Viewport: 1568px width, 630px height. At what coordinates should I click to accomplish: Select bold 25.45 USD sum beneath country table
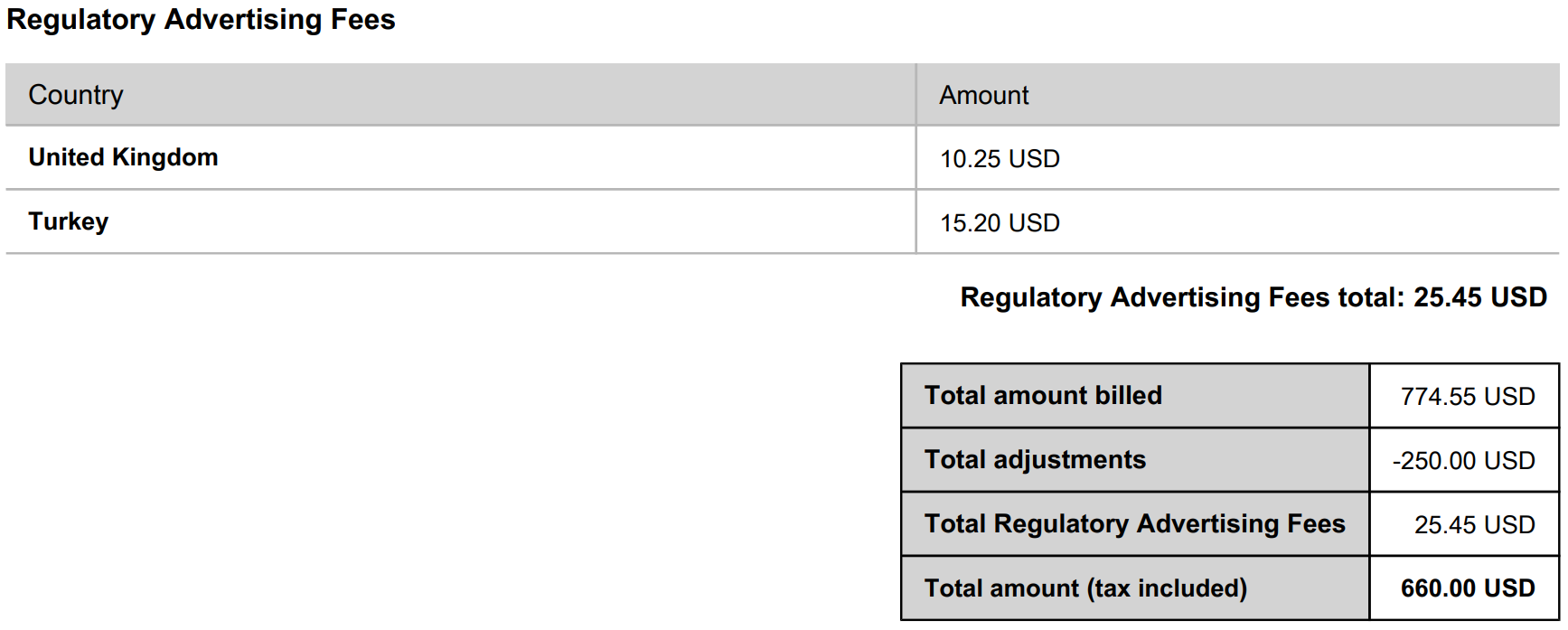point(1480,297)
